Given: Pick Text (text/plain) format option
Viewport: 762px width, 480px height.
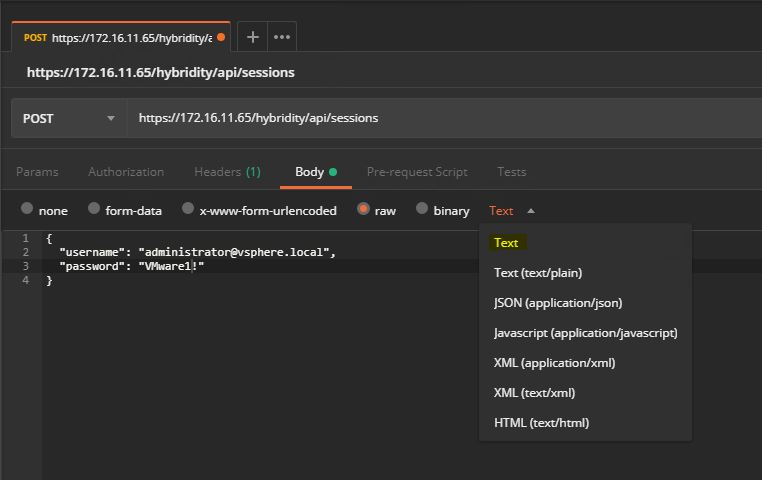Looking at the screenshot, I should pyautogui.click(x=538, y=273).
